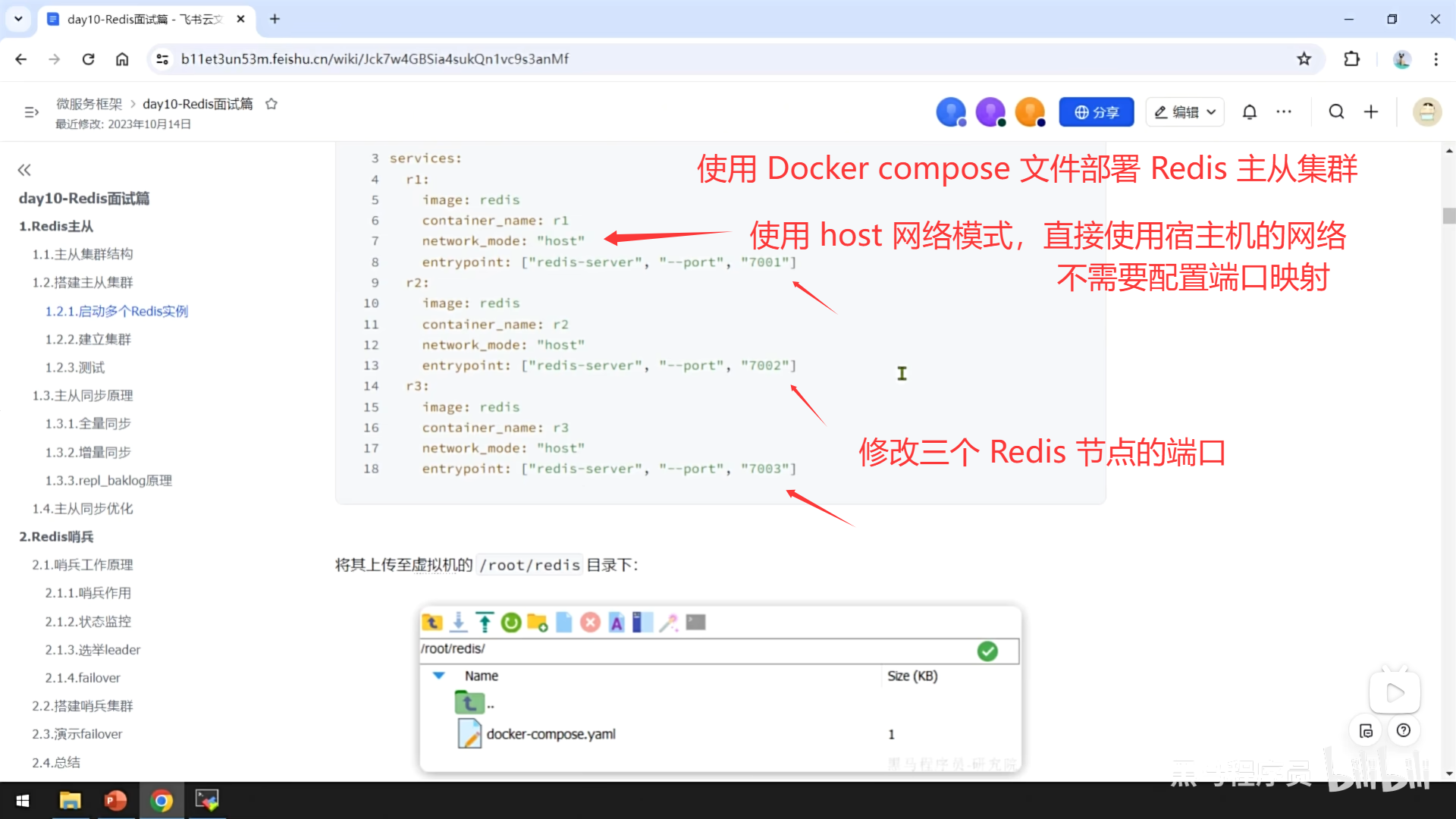1456x819 pixels.
Task: Open the more options ellipsis menu
Action: tap(1284, 112)
